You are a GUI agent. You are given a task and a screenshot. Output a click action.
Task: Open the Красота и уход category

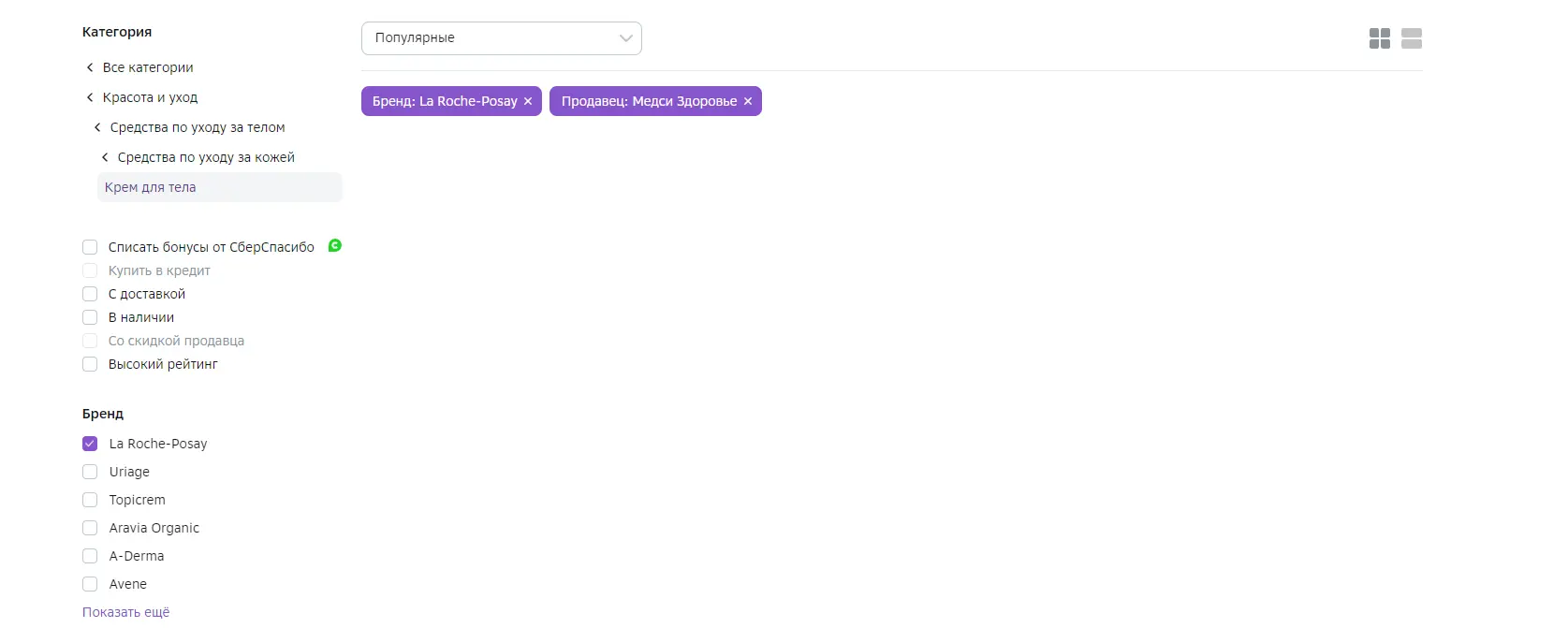[150, 97]
